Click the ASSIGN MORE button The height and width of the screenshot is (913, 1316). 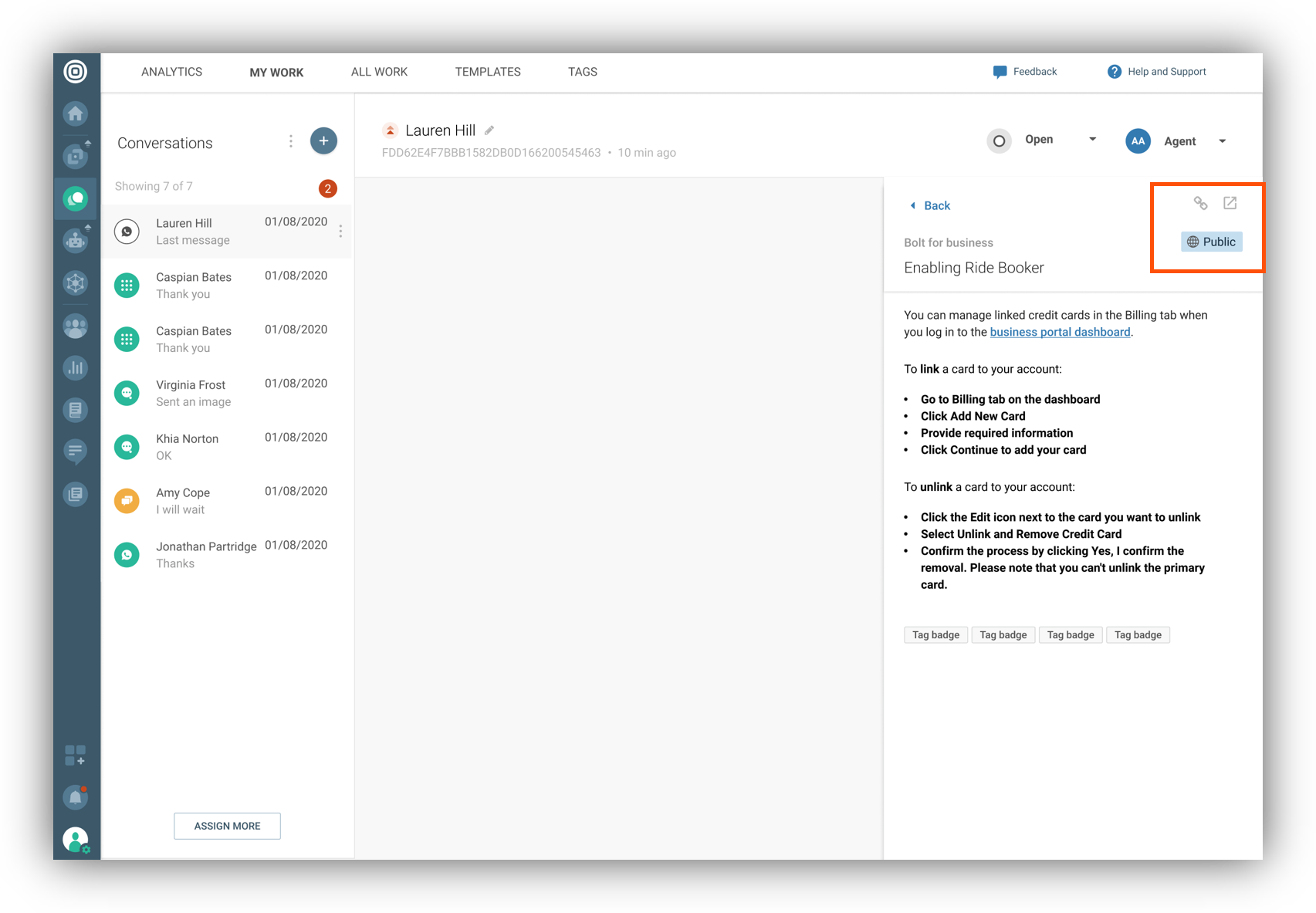(x=227, y=826)
